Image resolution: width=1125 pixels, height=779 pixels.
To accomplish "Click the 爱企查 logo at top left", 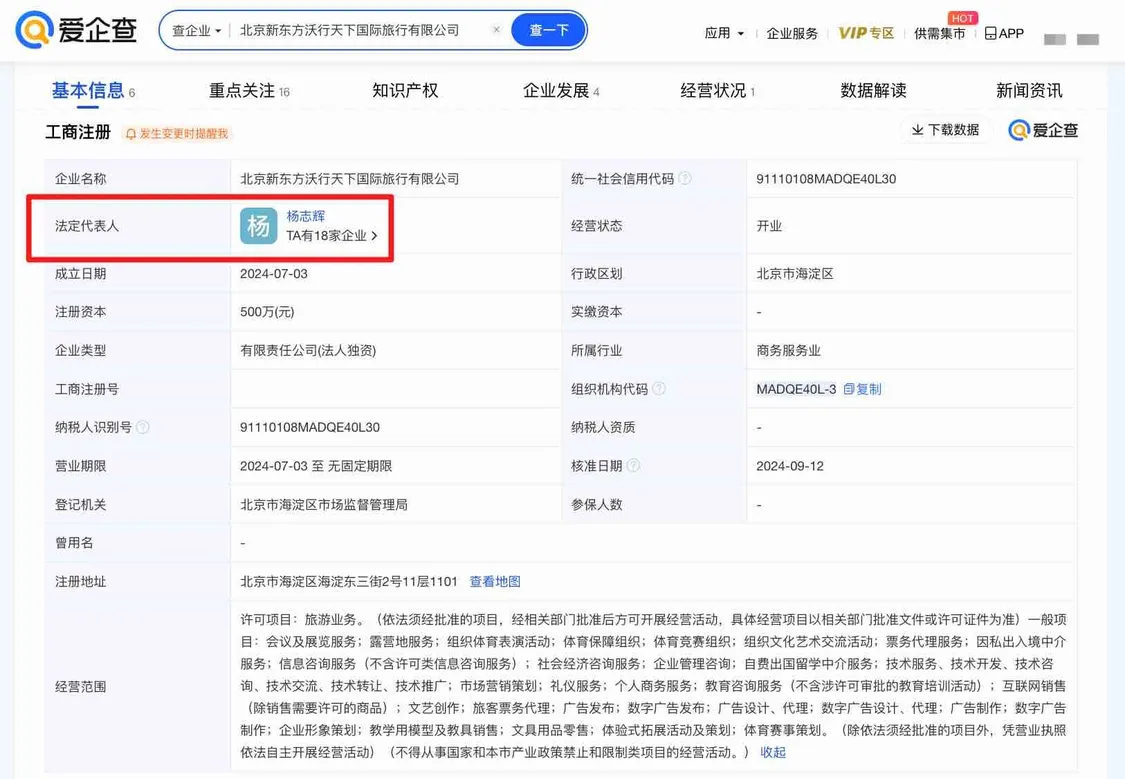I will click(x=77, y=30).
